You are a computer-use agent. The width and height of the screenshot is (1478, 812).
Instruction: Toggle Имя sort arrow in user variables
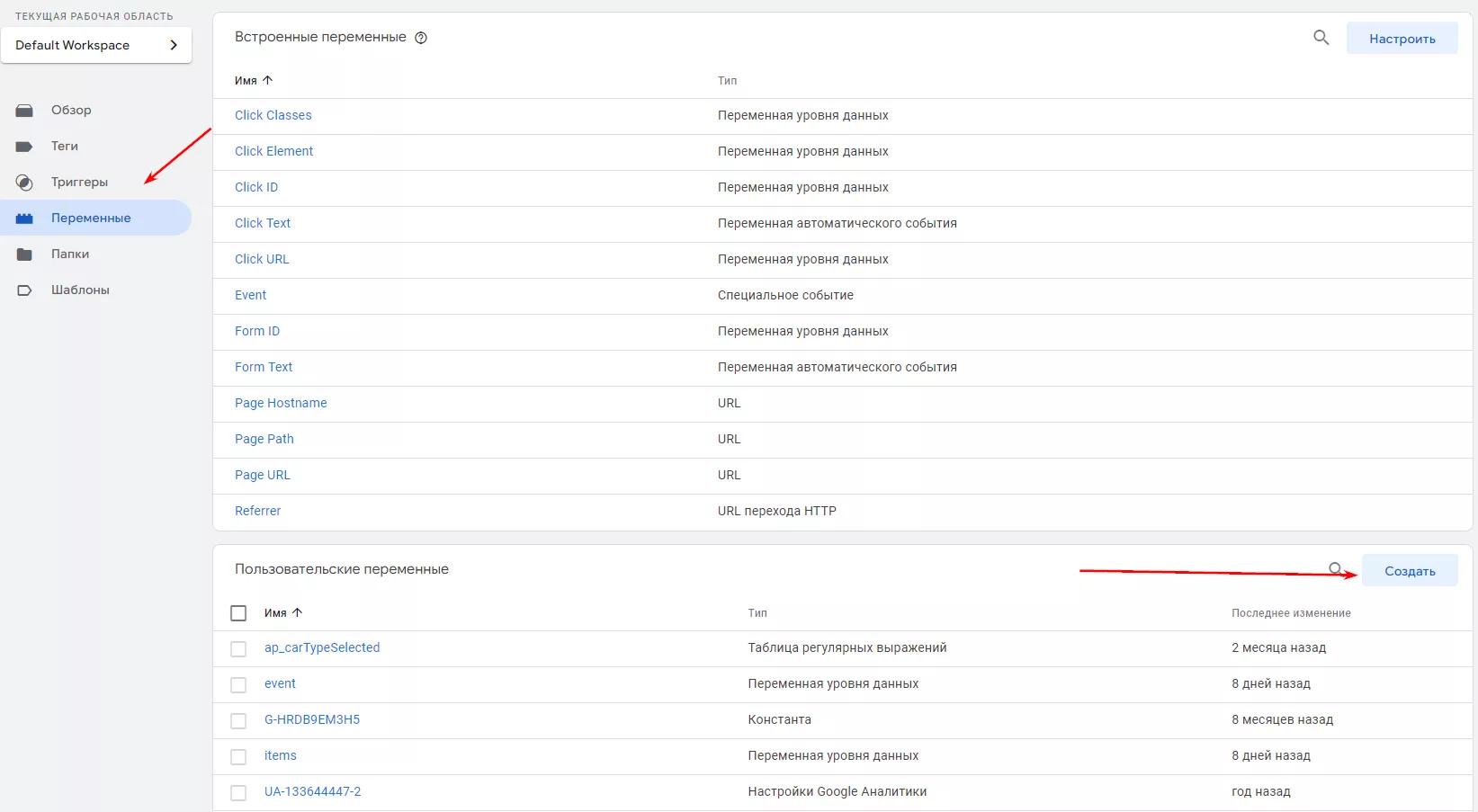point(297,612)
